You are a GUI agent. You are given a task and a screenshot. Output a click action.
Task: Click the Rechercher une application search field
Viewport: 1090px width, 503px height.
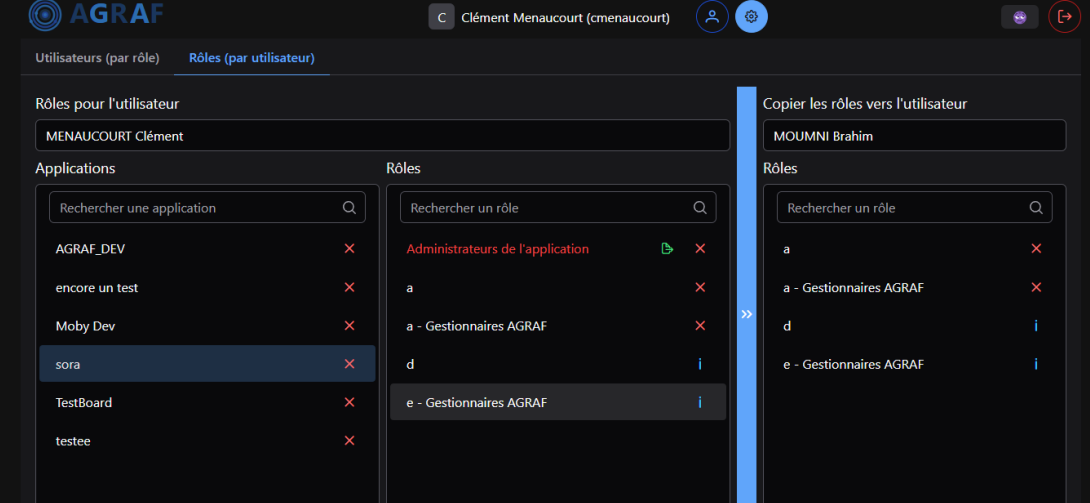click(x=195, y=208)
